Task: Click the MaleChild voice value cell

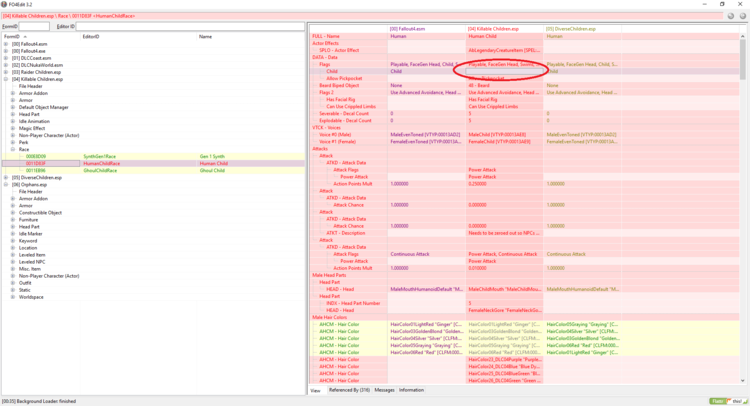Action: pyautogui.click(x=505, y=135)
